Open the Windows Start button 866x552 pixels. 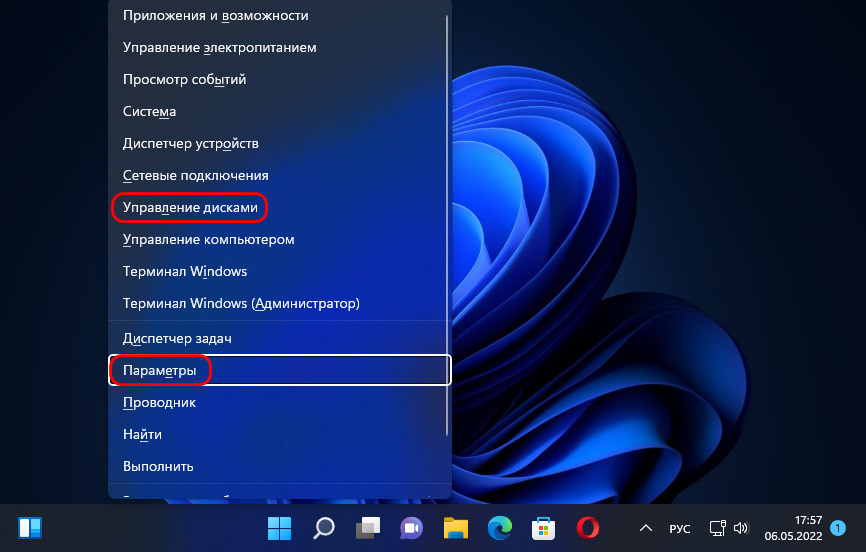pos(279,527)
